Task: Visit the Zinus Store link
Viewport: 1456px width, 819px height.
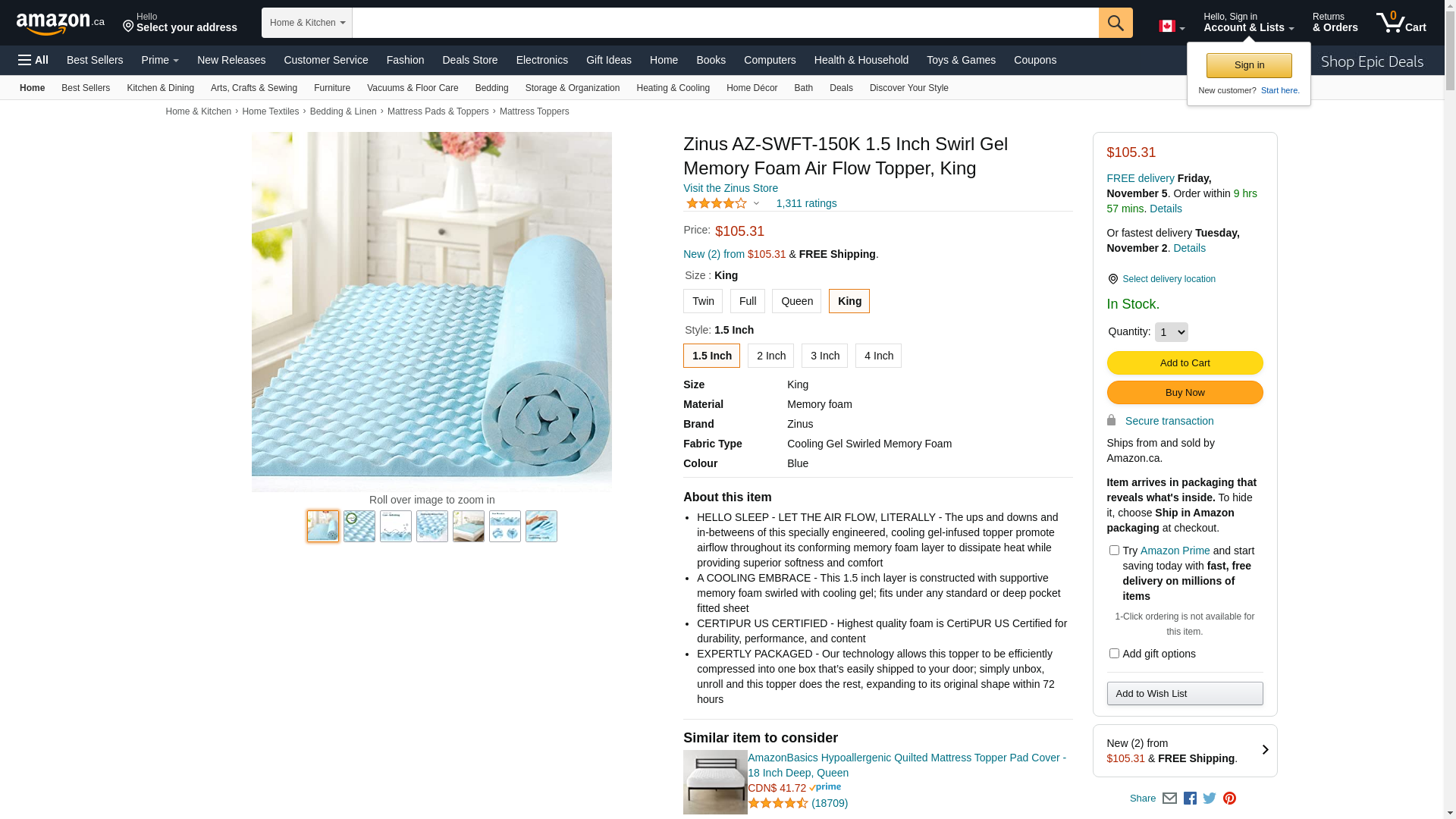Action: [730, 188]
